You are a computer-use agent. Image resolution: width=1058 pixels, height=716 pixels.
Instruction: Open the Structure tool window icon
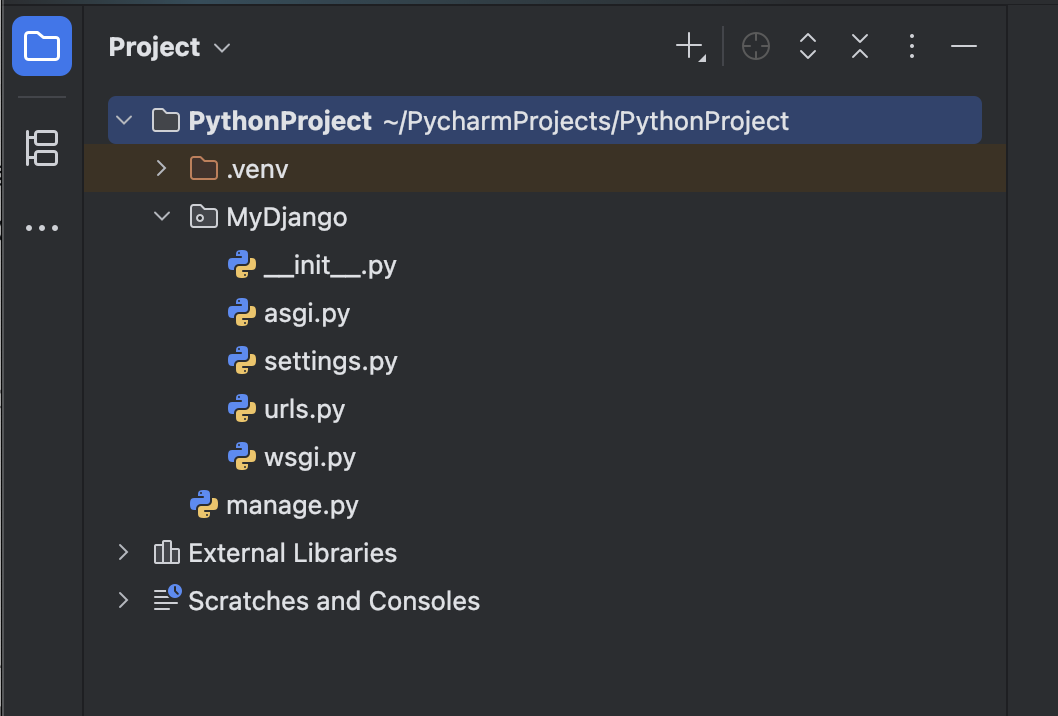pyautogui.click(x=42, y=148)
